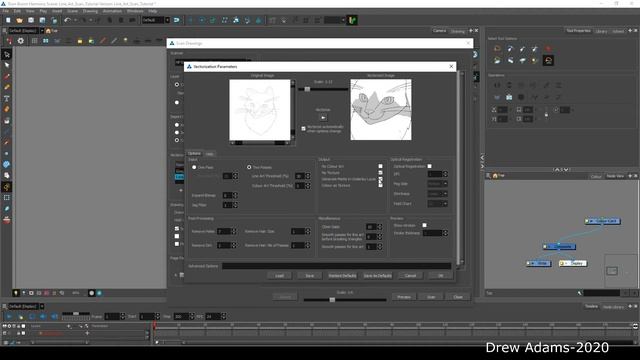Image resolution: width=640 pixels, height=360 pixels.
Task: Click the light bulb icon below the camera view
Action: coord(16,293)
